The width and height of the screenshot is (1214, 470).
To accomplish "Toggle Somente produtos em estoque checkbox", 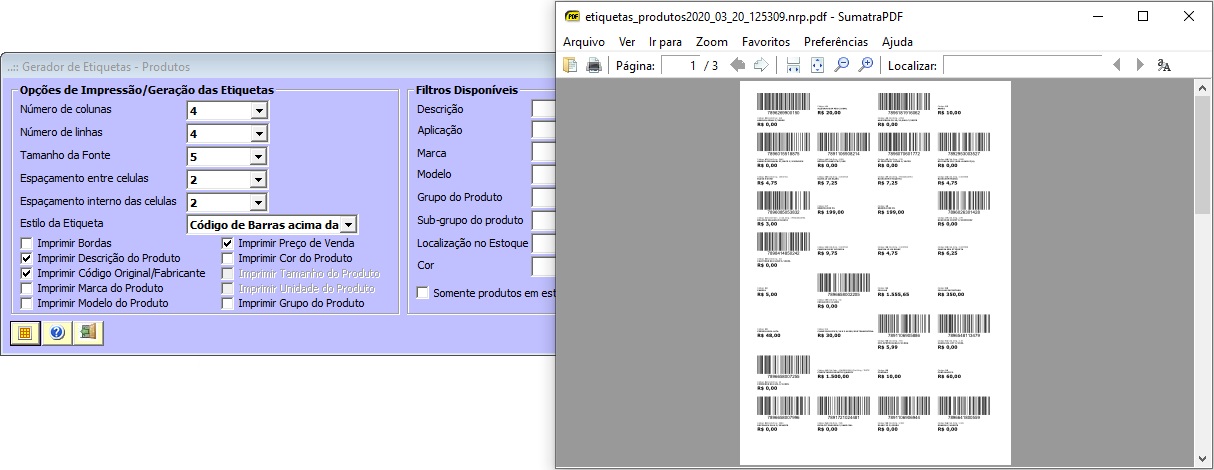I will 424,293.
